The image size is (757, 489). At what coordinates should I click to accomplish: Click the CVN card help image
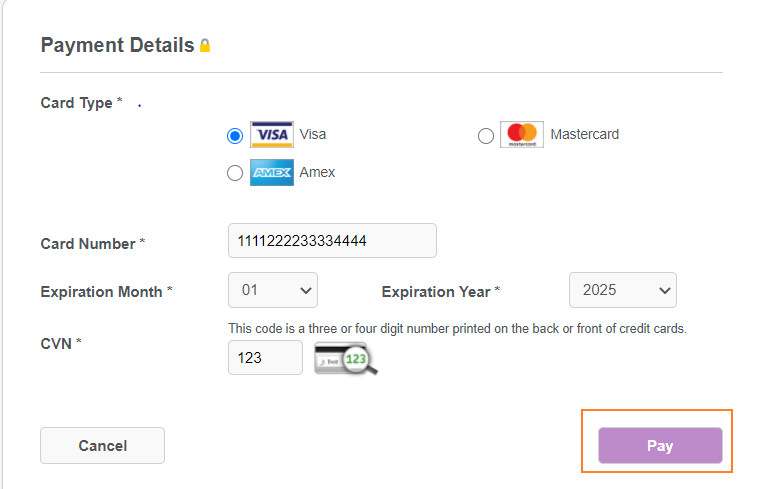(x=346, y=358)
